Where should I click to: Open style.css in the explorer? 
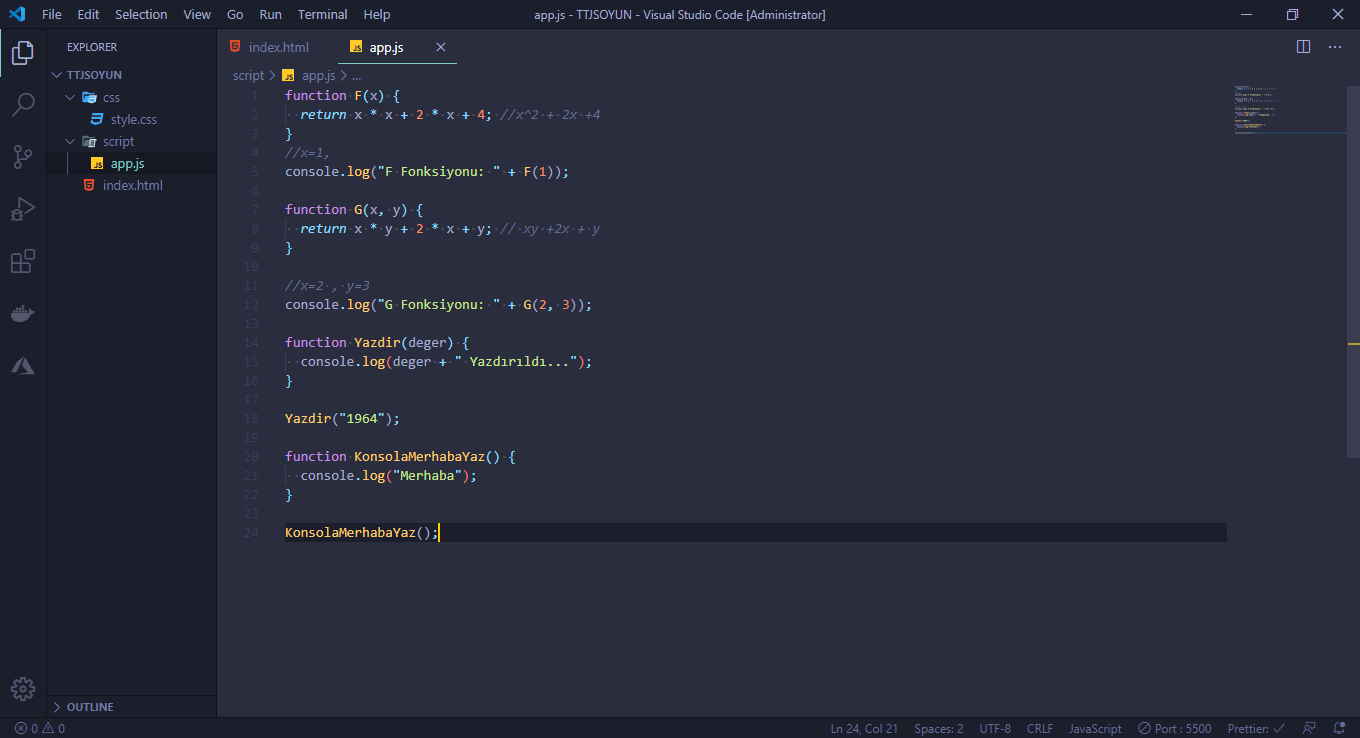(133, 119)
